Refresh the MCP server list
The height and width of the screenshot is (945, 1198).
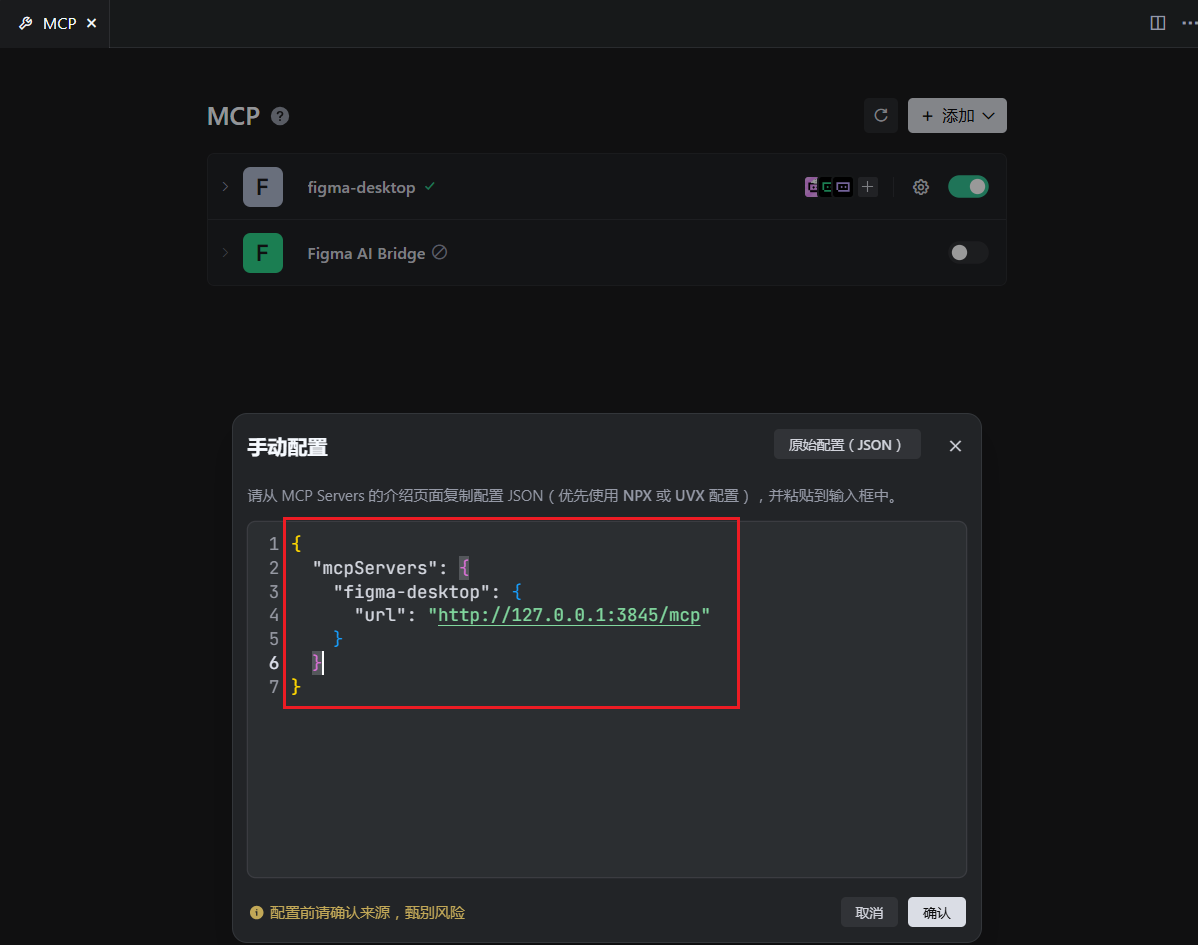tap(881, 115)
